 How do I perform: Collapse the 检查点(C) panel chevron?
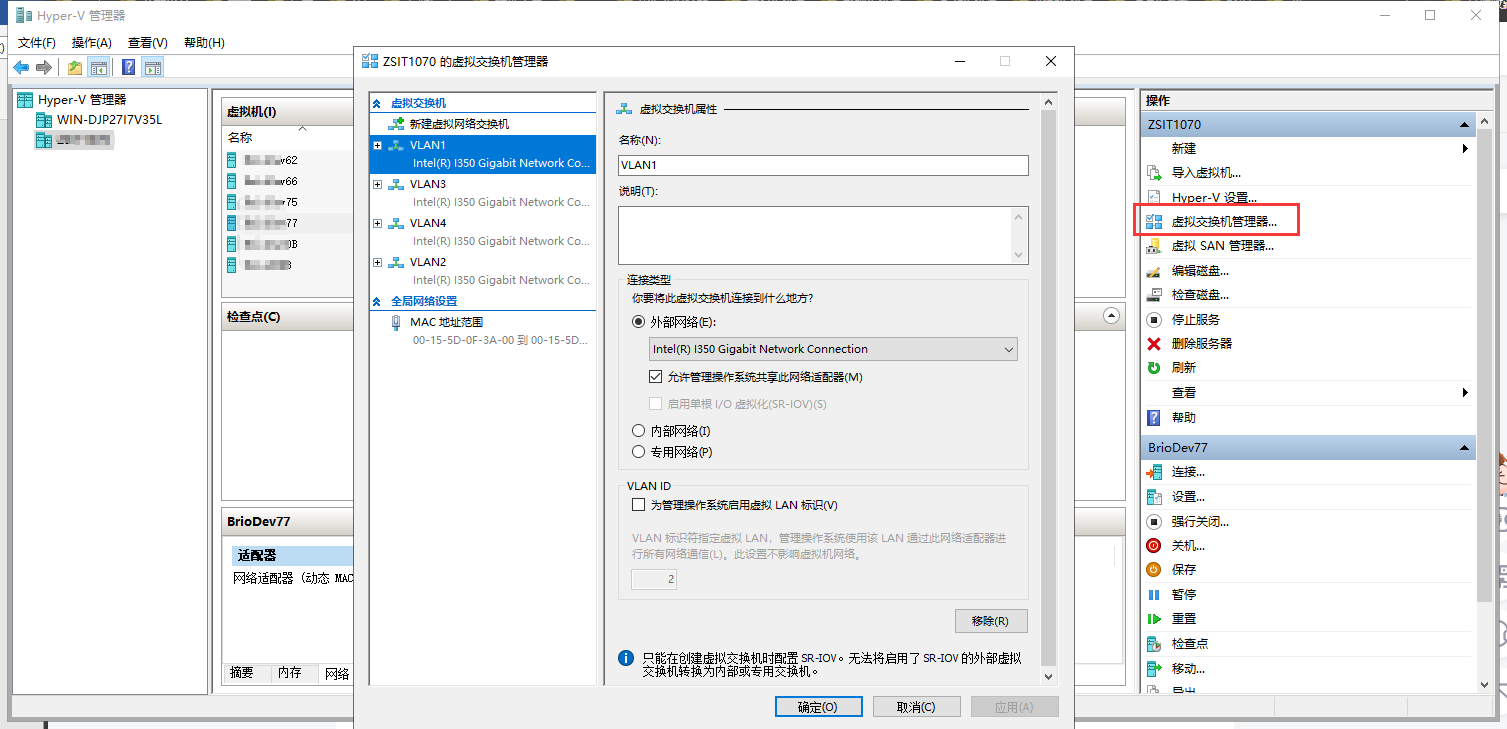pos(1111,315)
